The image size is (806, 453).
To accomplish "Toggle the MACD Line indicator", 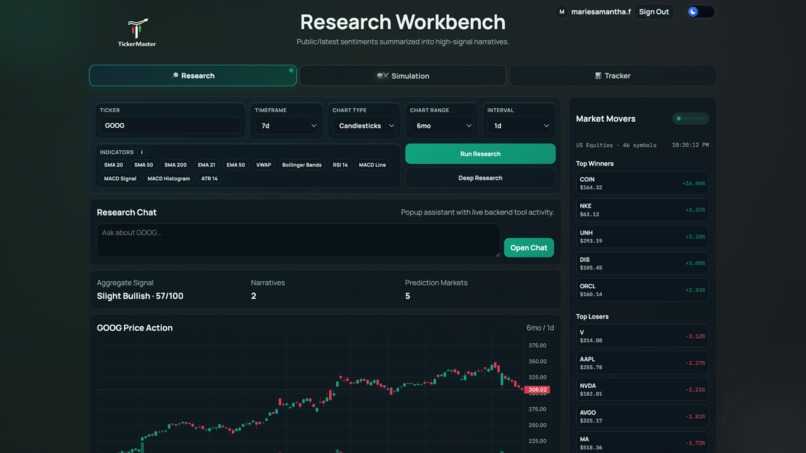I will [372, 165].
